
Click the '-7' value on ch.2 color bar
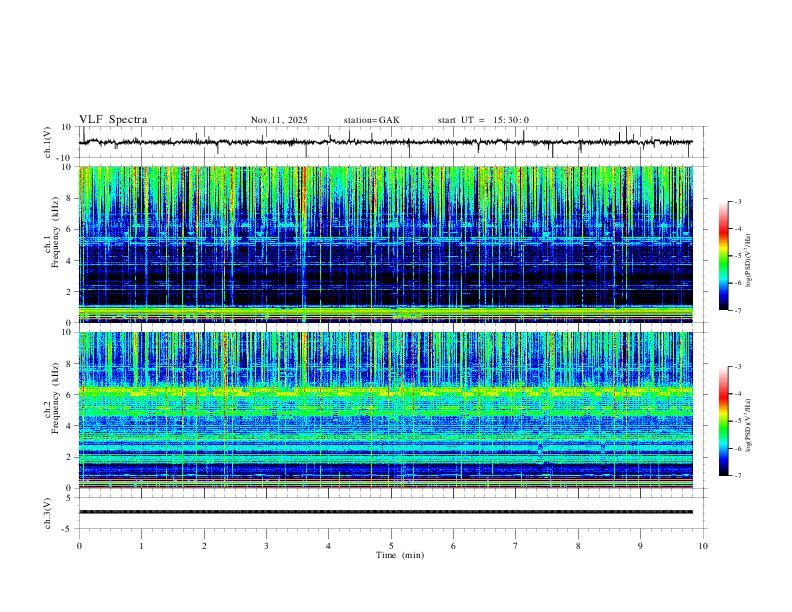point(738,476)
